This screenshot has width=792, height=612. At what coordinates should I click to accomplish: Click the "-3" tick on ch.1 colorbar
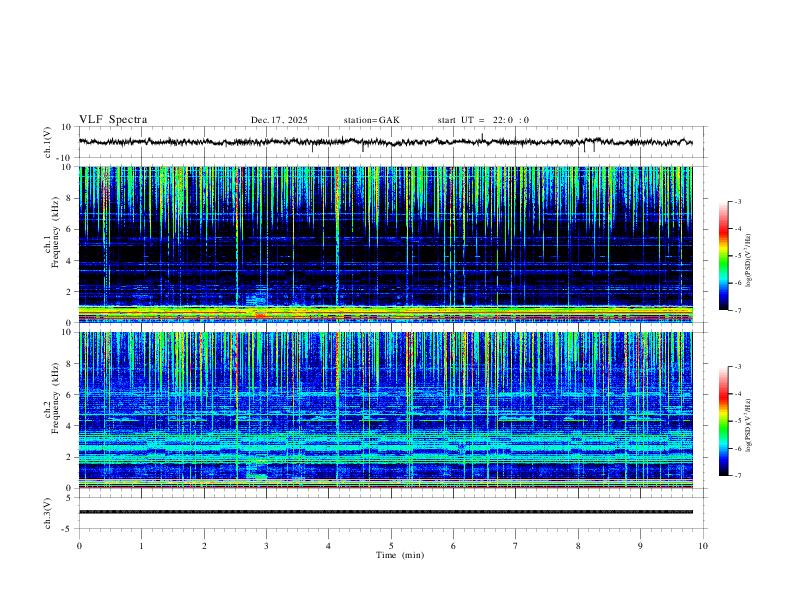(738, 201)
